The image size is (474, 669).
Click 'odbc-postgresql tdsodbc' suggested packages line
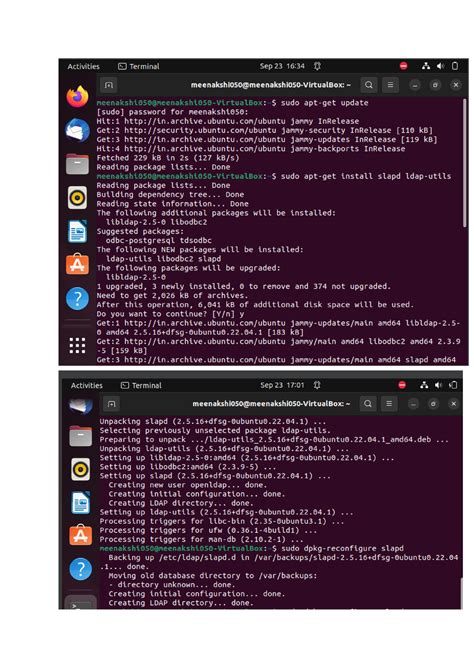(159, 241)
